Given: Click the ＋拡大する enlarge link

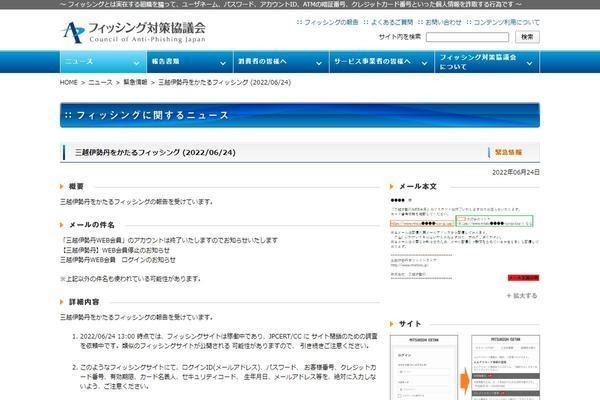Looking at the screenshot, I should click(x=522, y=296).
